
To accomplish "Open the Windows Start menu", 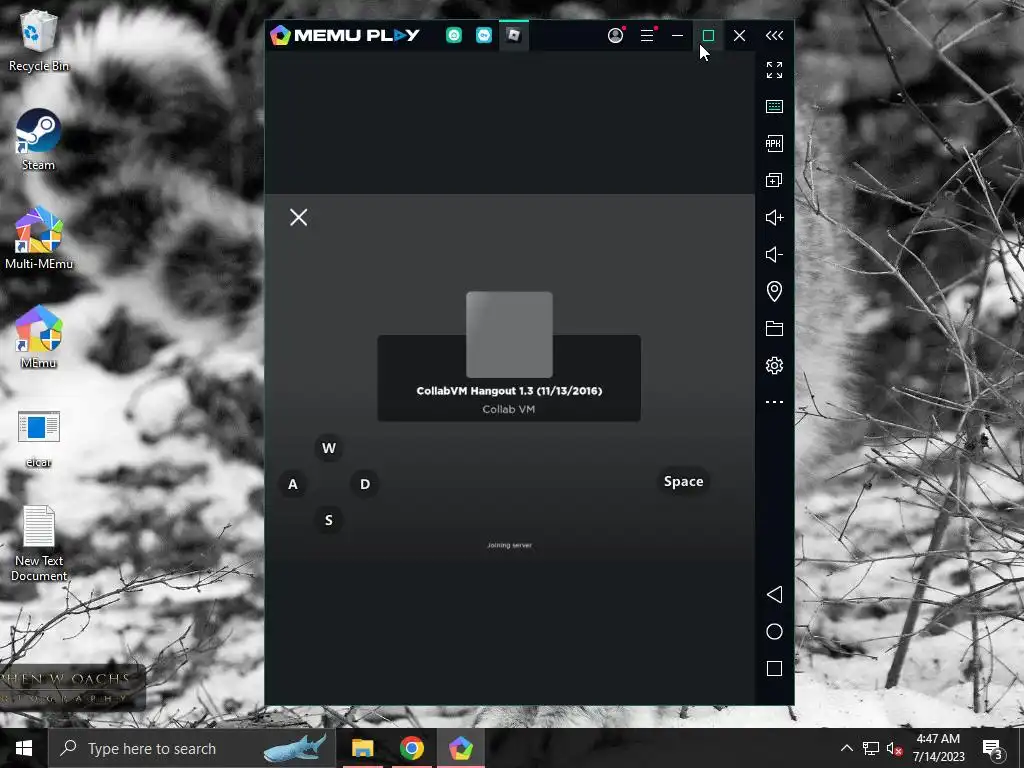I will pos(24,748).
